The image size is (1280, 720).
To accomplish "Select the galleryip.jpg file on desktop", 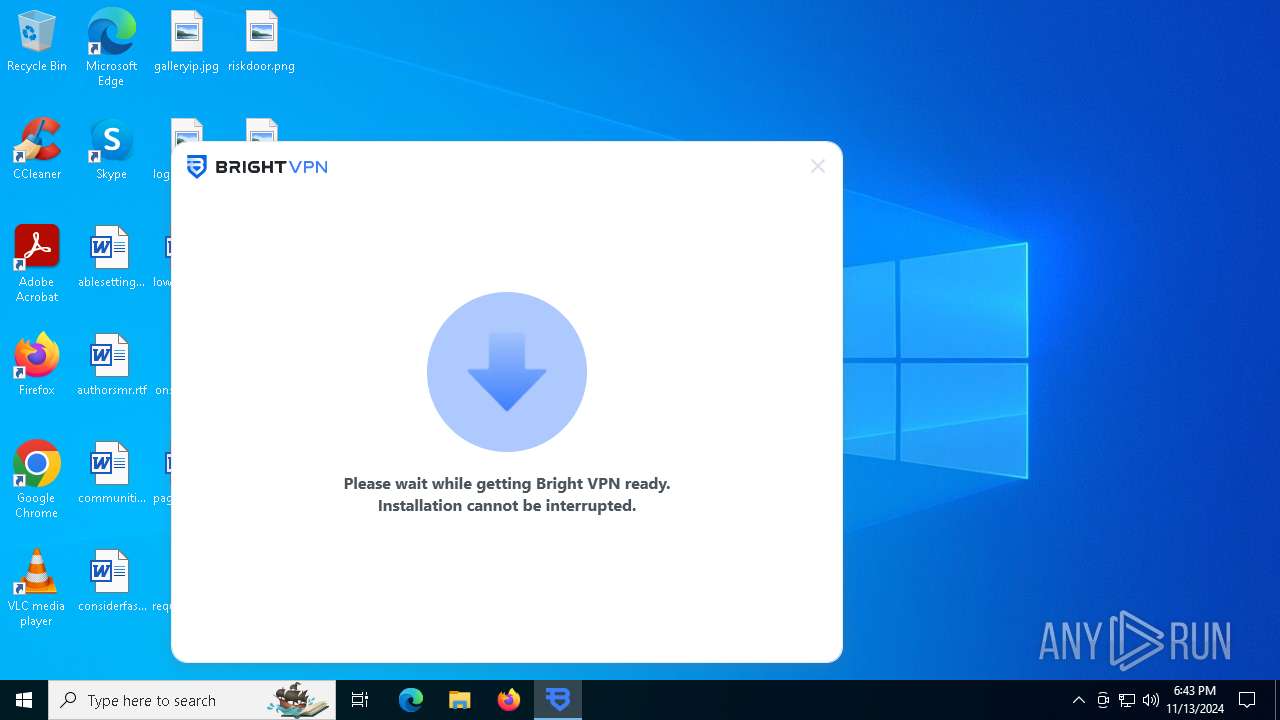I will coord(186,42).
